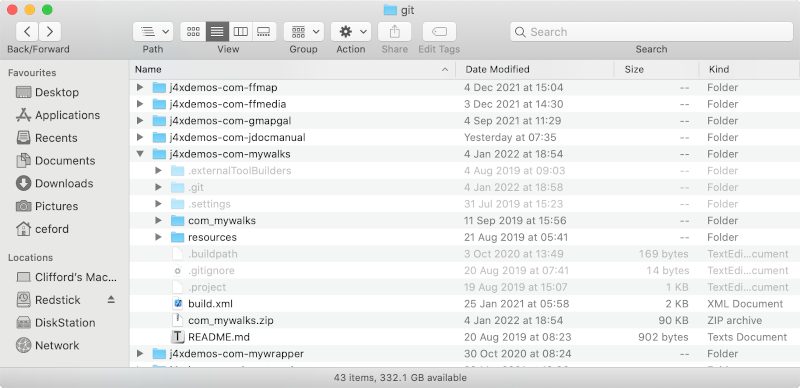Click the git folder icon in title bar
The width and height of the screenshot is (800, 388).
coord(390,10)
